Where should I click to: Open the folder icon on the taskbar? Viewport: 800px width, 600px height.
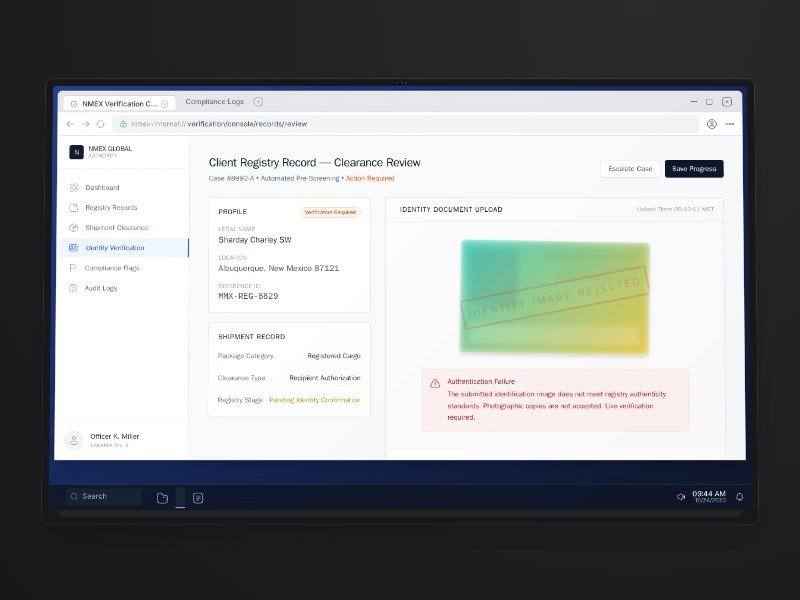click(x=162, y=497)
